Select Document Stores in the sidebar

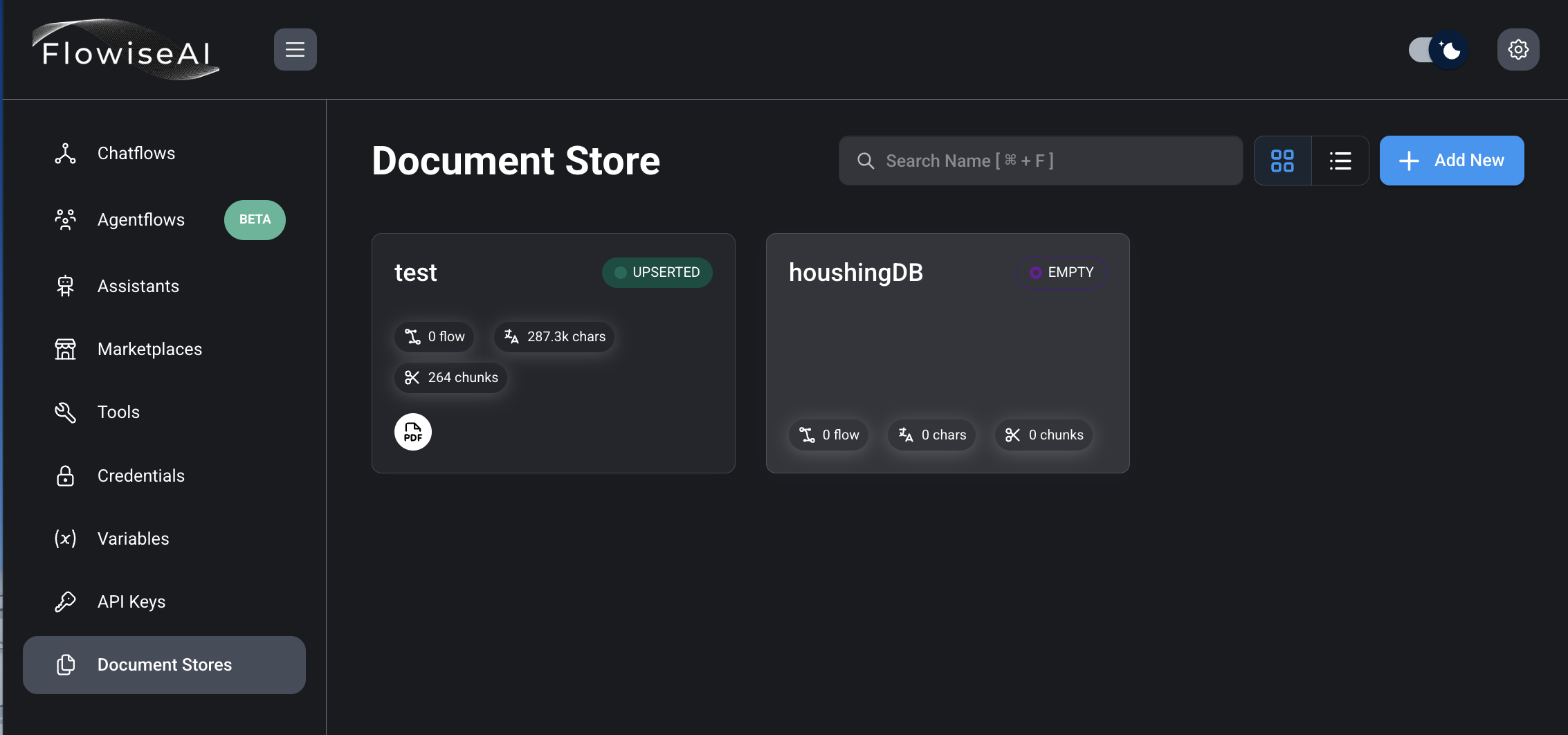164,665
